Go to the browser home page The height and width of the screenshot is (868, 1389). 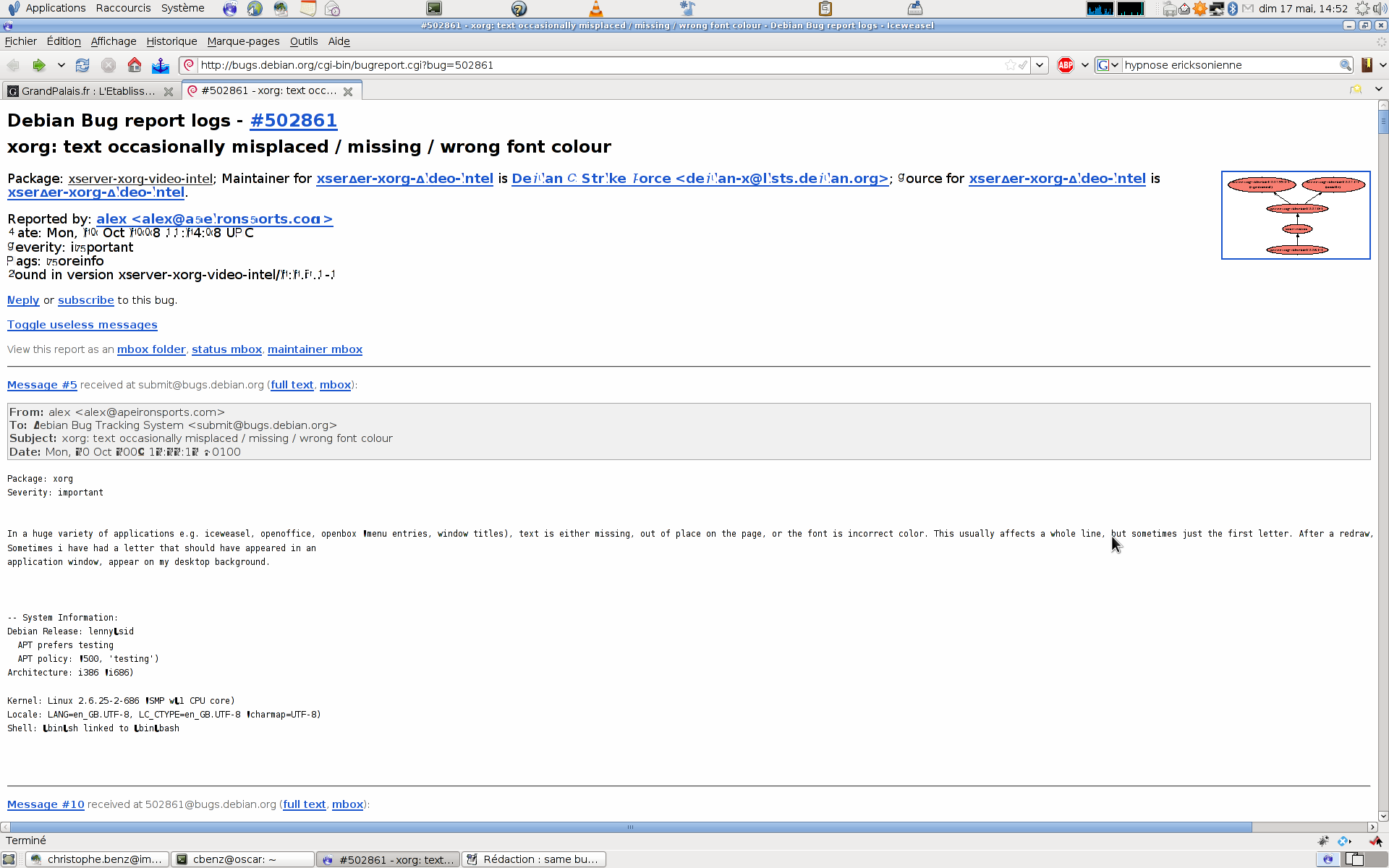[134, 65]
